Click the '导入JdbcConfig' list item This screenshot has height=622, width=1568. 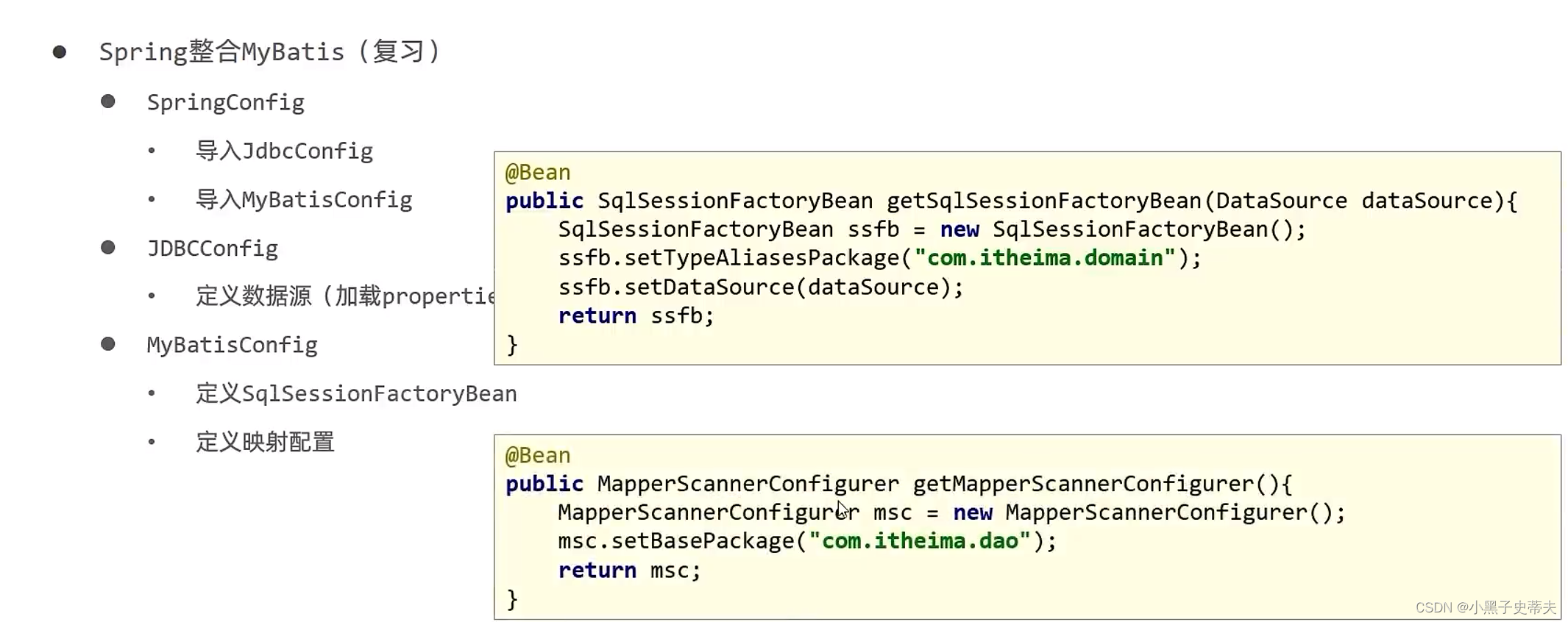(x=284, y=151)
